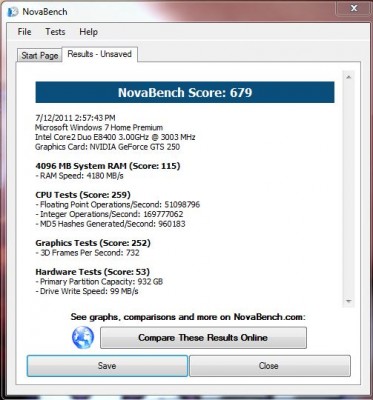373x400 pixels.
Task: Select the Results - Unsaved tab
Action: pyautogui.click(x=99, y=54)
